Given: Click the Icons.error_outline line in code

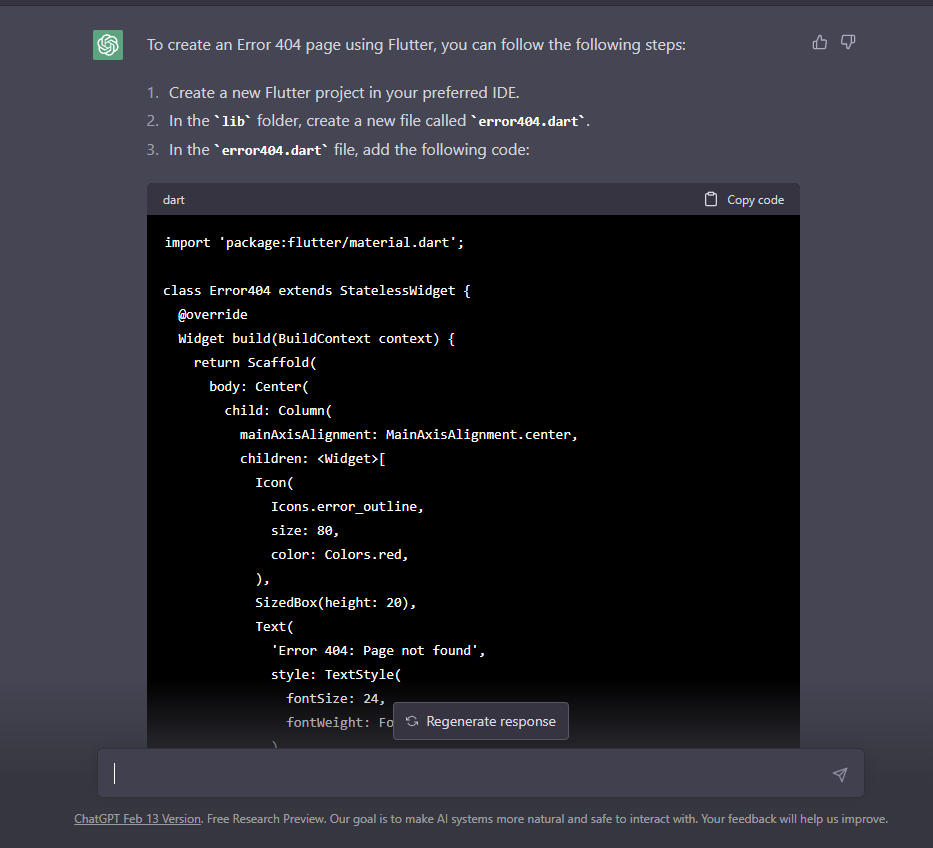Looking at the screenshot, I should (x=346, y=505).
